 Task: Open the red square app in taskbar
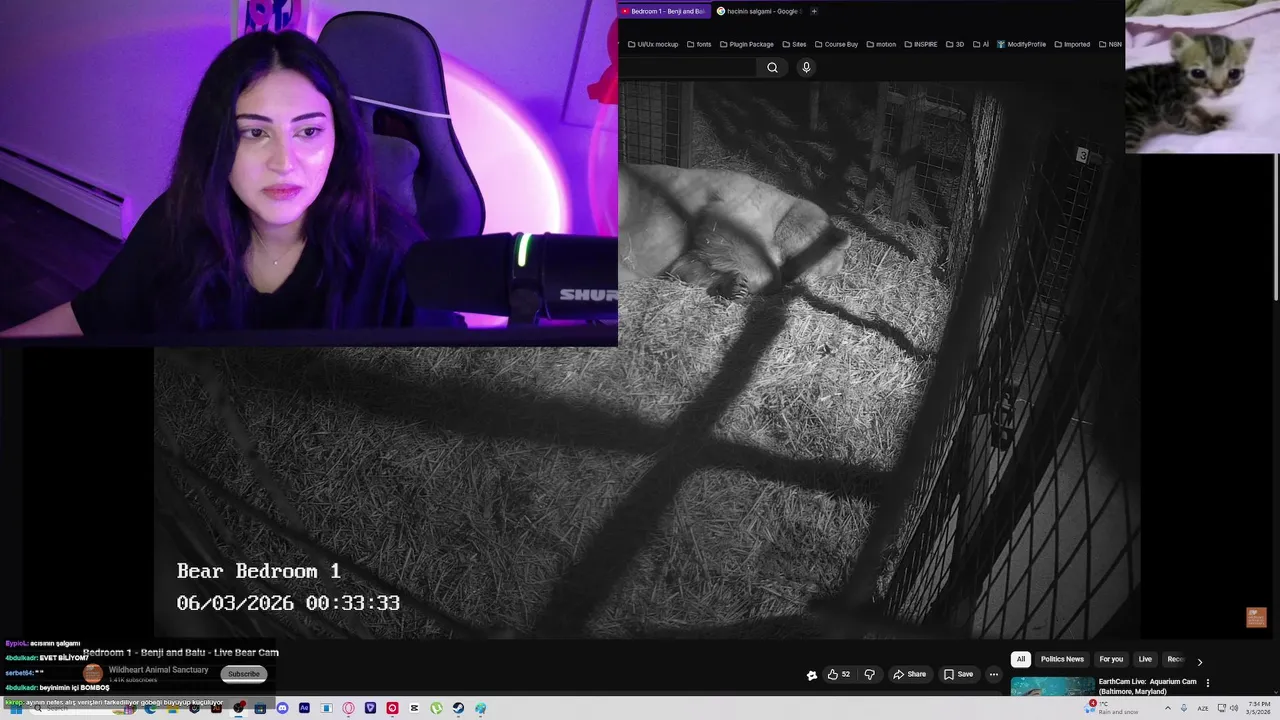click(x=392, y=708)
